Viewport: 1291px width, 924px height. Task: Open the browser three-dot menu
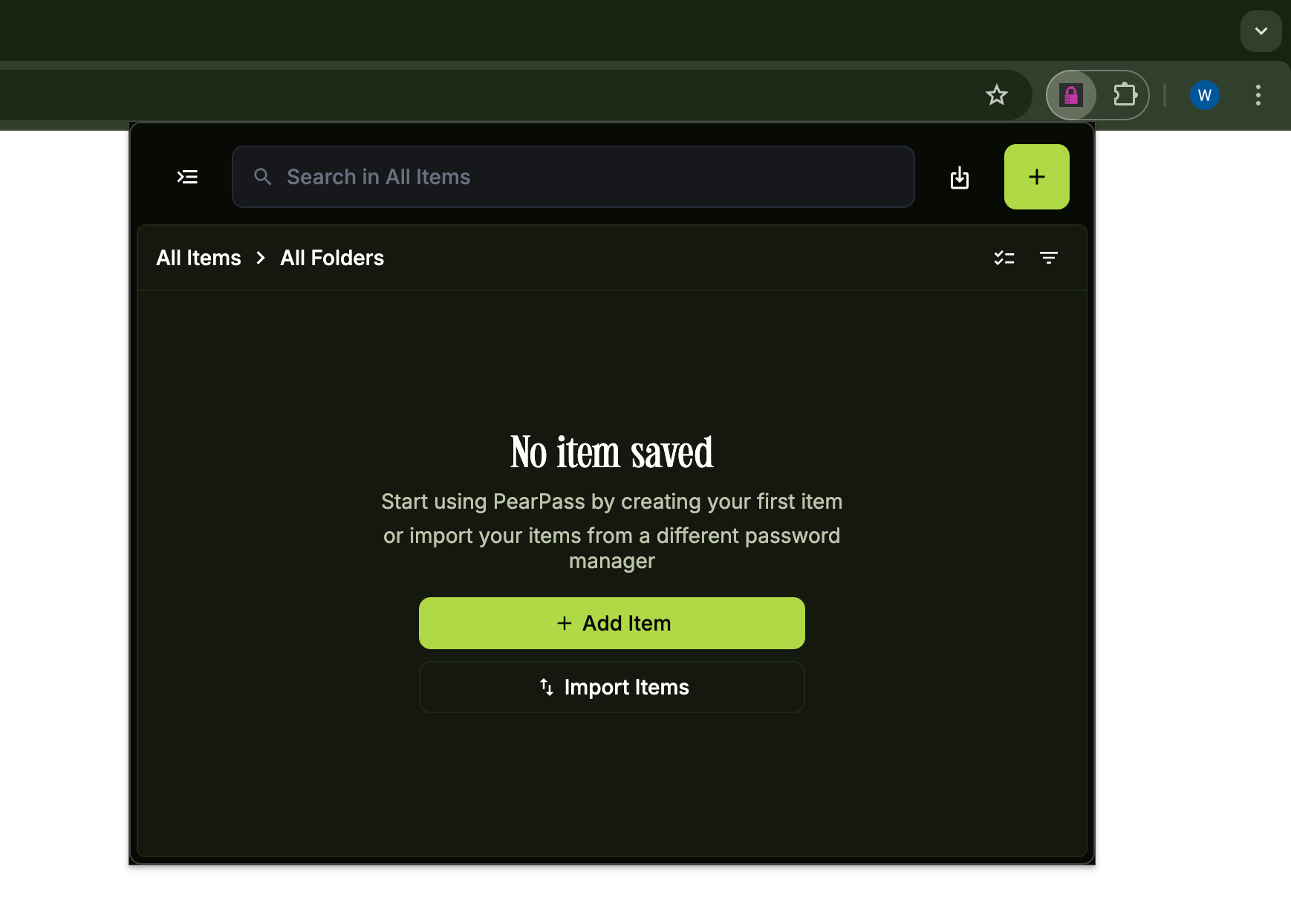point(1258,95)
